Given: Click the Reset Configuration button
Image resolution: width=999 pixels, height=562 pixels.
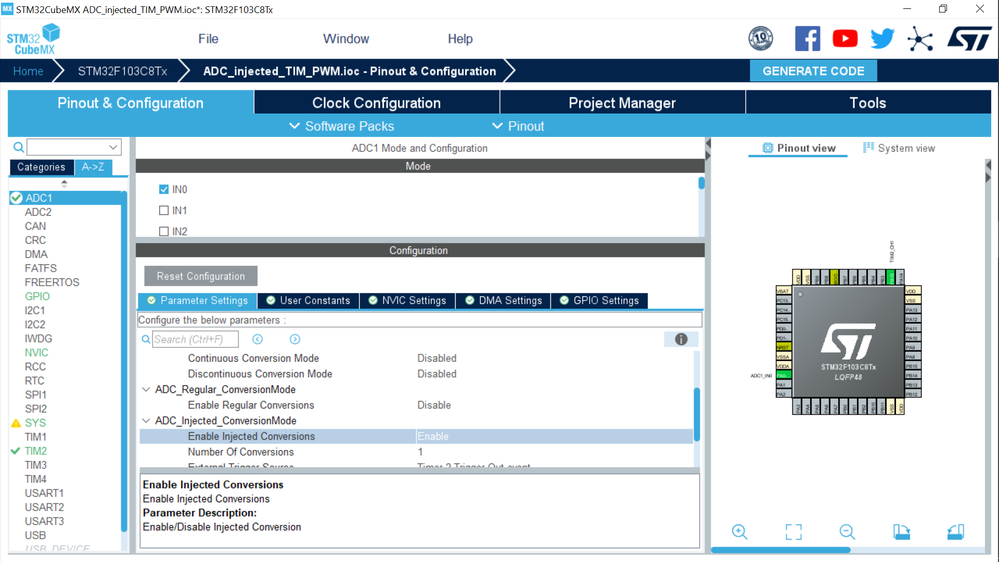Looking at the screenshot, I should 201,276.
